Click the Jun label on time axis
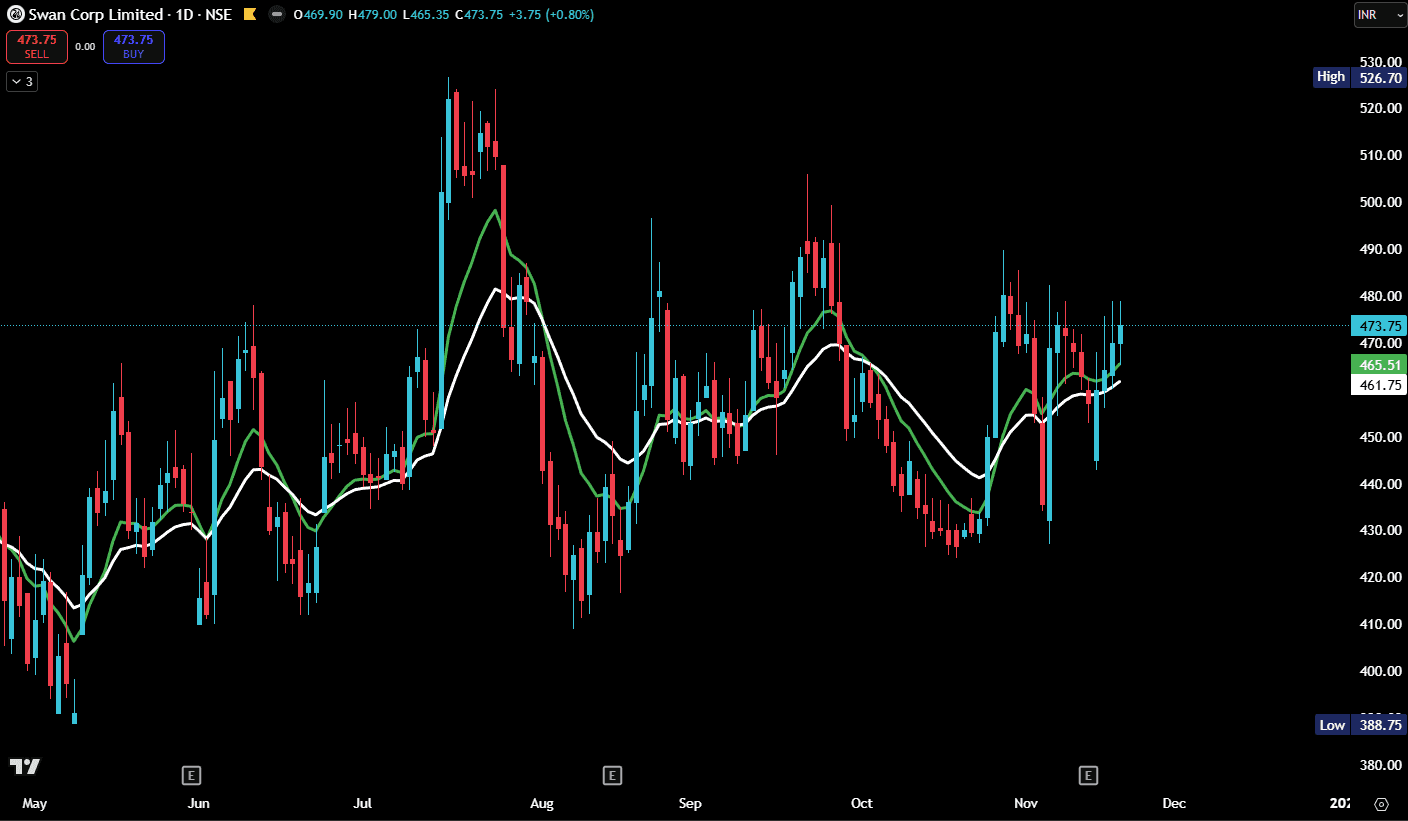 pyautogui.click(x=198, y=803)
